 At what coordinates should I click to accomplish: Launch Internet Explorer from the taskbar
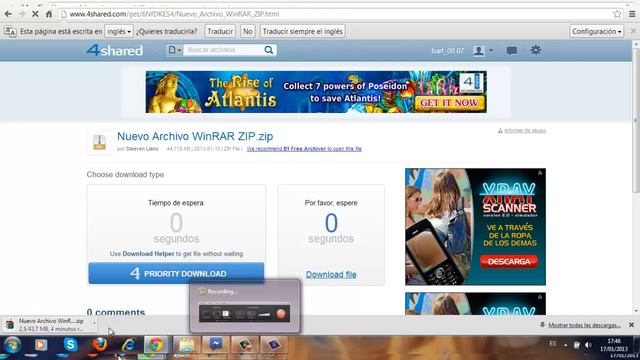(x=129, y=345)
